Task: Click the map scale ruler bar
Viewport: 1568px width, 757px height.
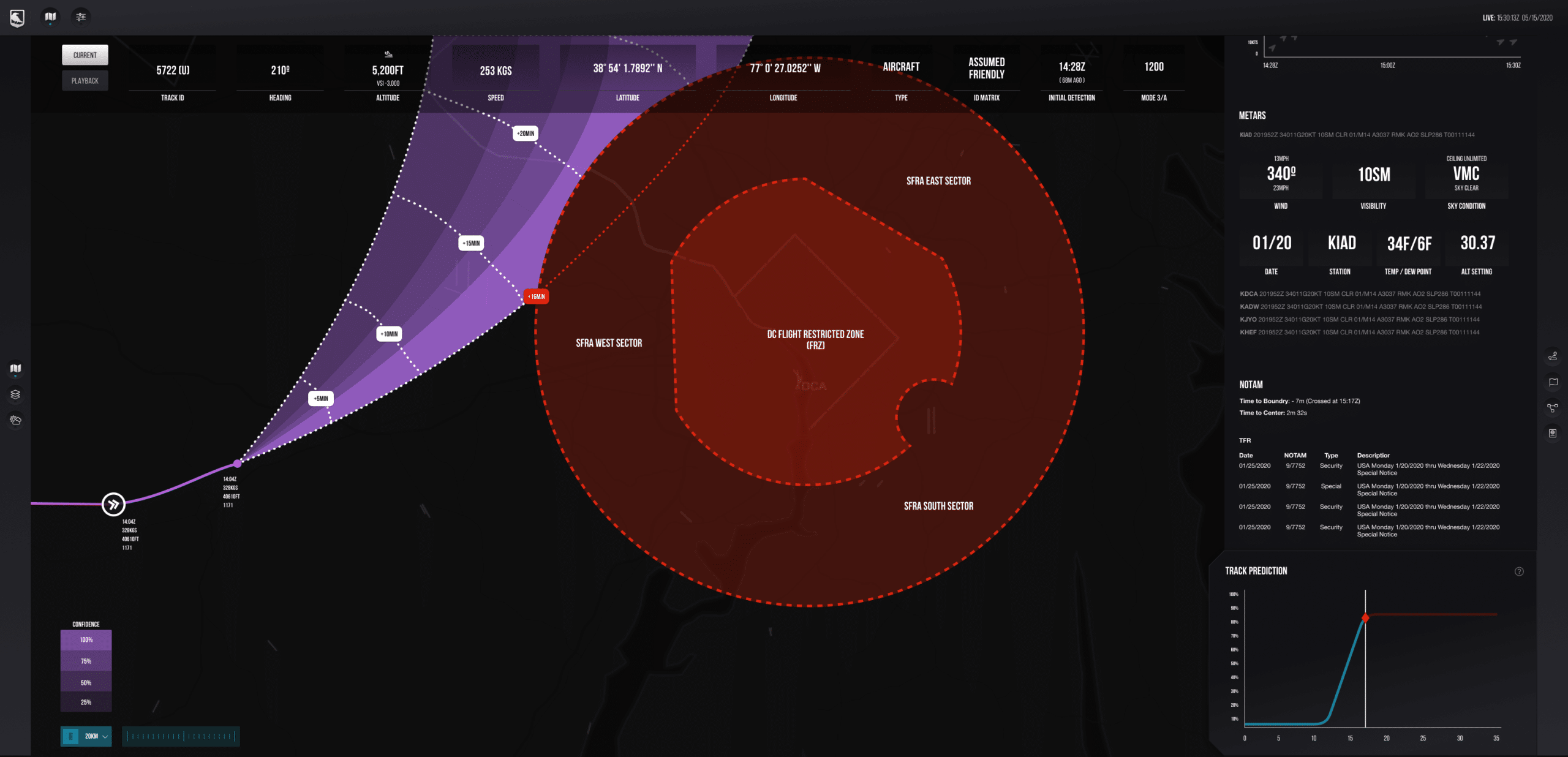Action: (x=181, y=736)
